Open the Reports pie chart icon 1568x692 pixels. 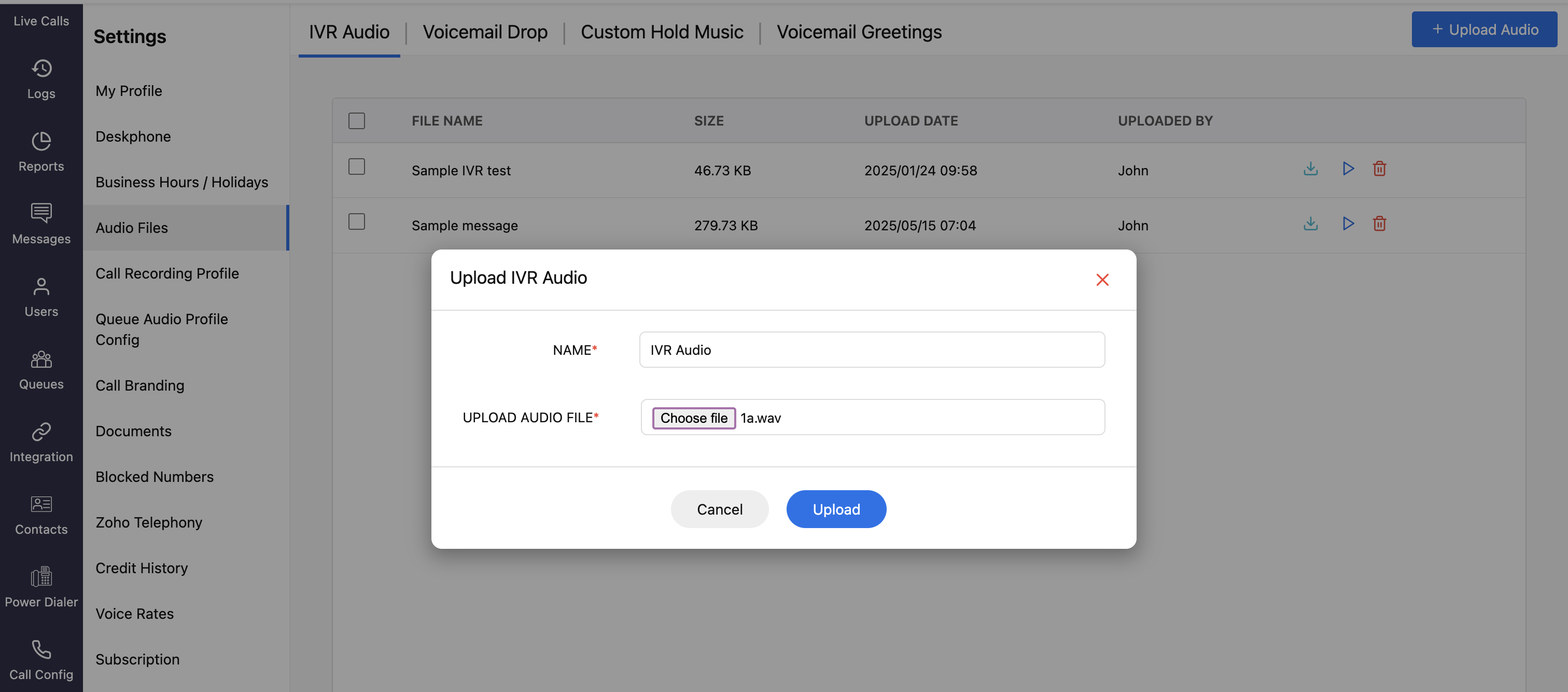click(41, 141)
